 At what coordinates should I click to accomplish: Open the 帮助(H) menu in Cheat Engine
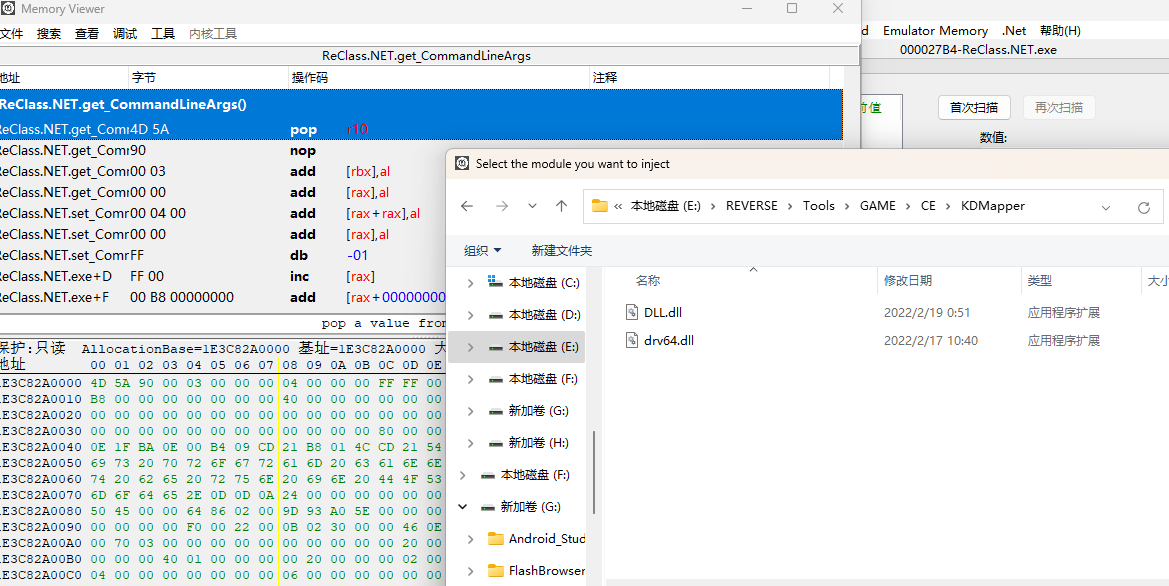tap(1061, 31)
